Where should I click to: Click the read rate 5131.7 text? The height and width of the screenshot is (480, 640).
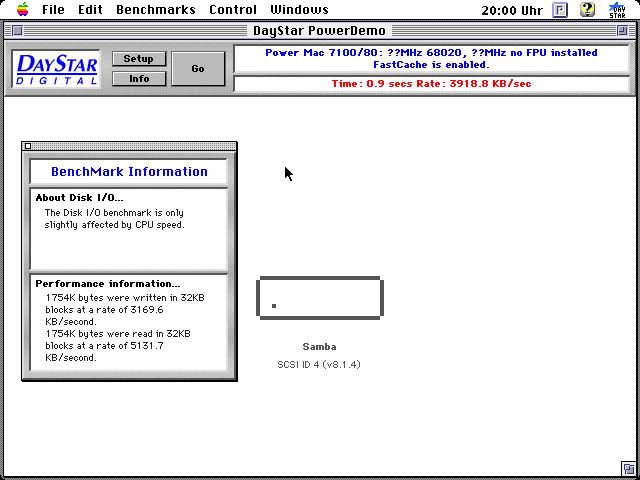tap(146, 346)
